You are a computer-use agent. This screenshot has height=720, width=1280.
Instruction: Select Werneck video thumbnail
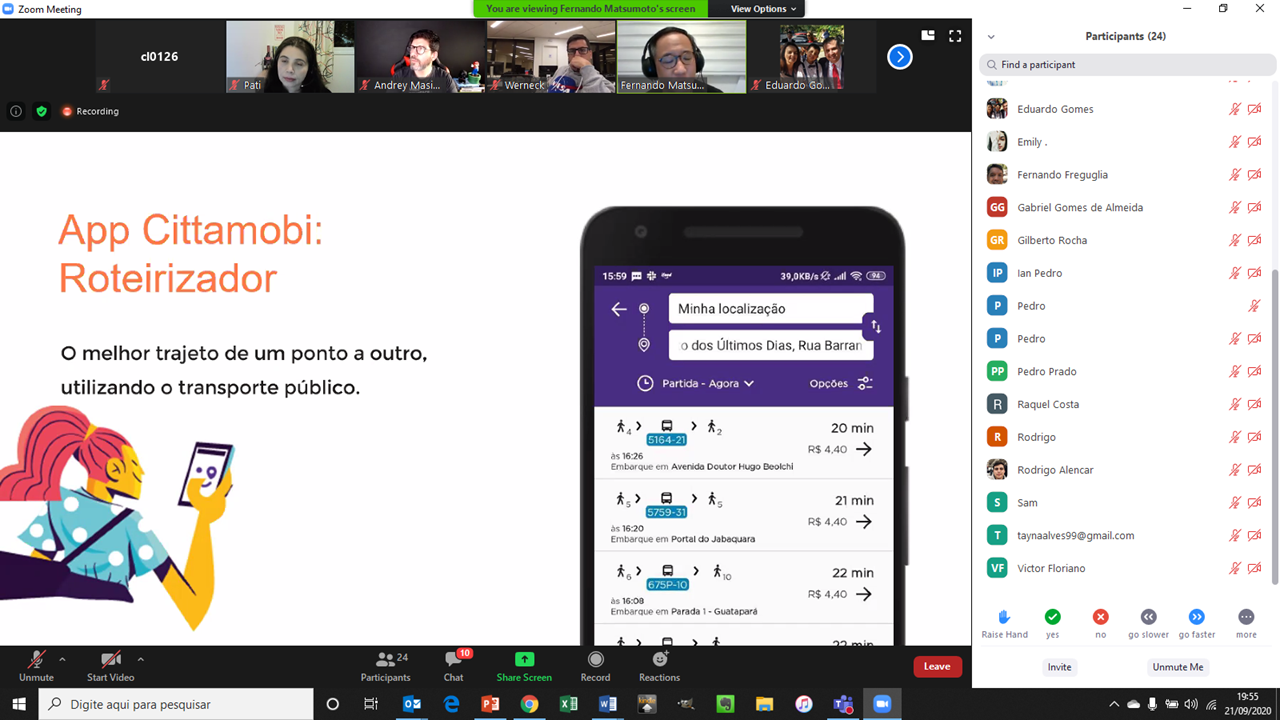(x=550, y=57)
